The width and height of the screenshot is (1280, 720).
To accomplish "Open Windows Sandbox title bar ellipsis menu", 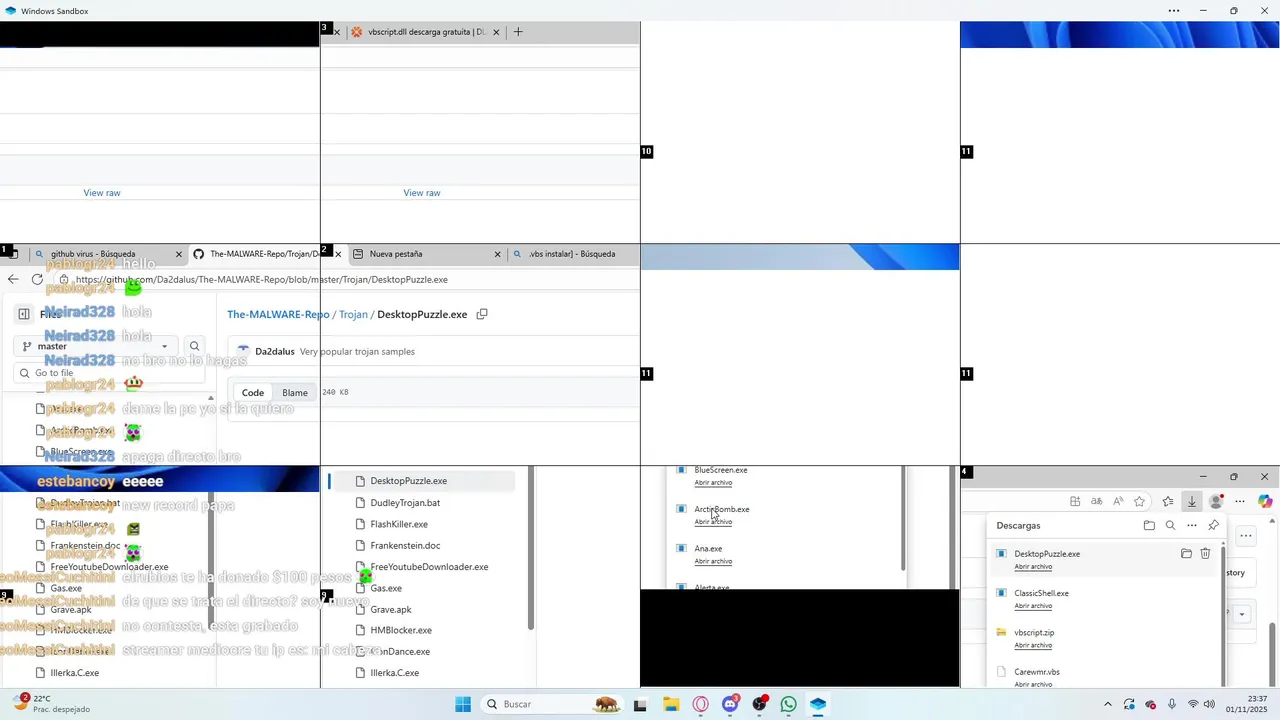I will pyautogui.click(x=1174, y=11).
